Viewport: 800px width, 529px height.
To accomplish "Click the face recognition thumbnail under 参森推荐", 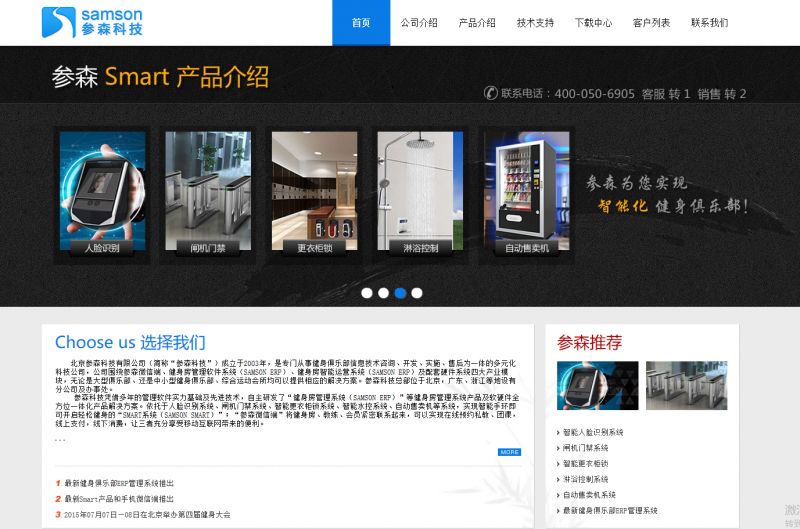I will click(x=597, y=386).
